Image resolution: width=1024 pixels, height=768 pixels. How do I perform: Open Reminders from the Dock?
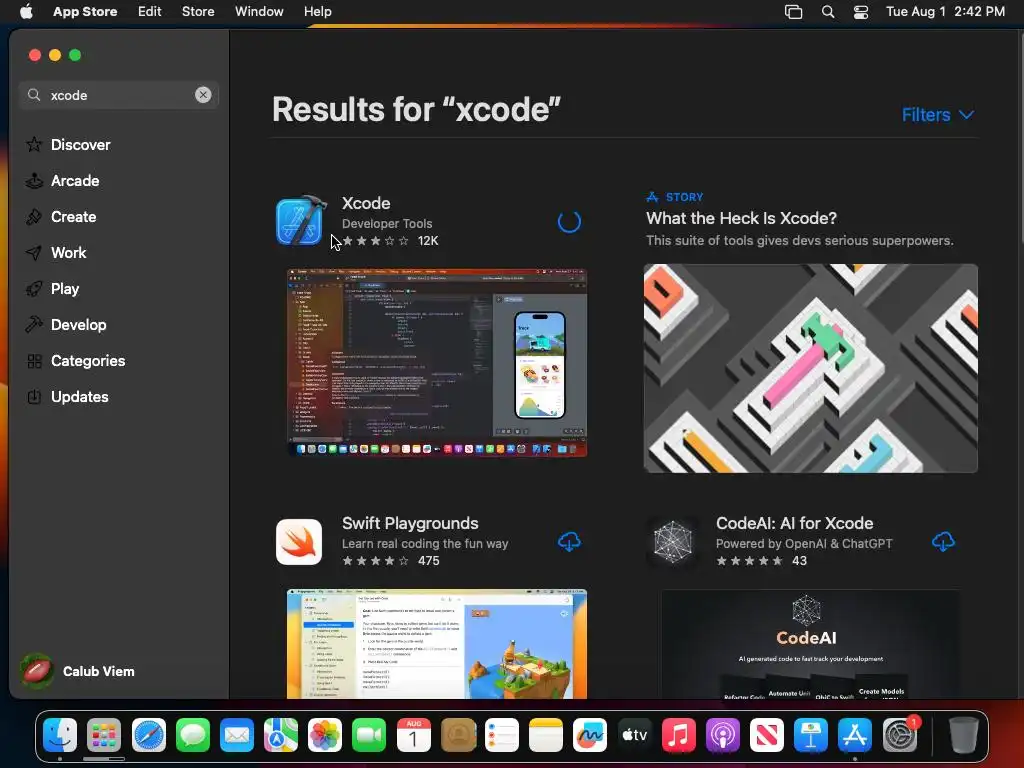pos(502,735)
